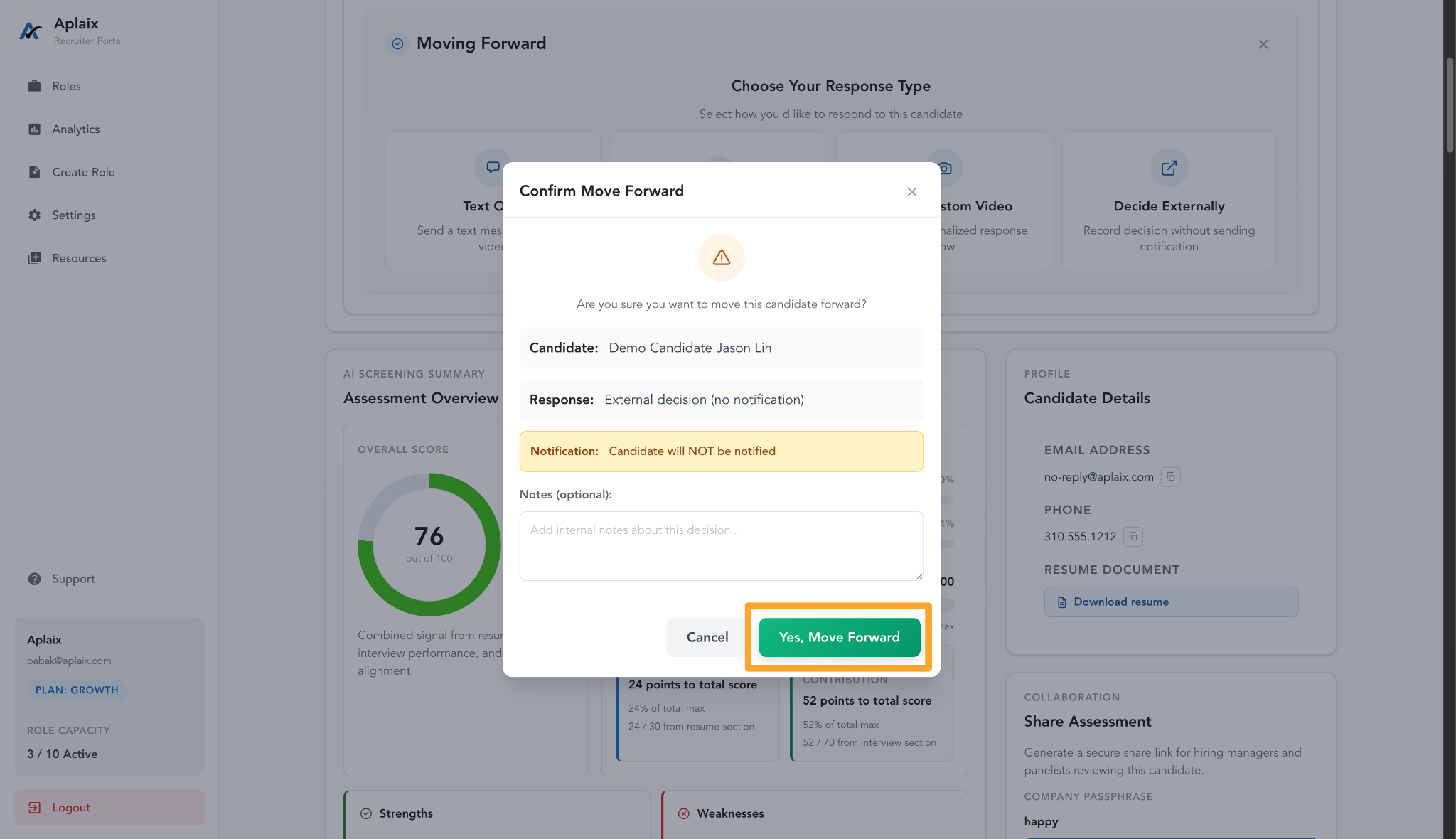Image resolution: width=1456 pixels, height=839 pixels.
Task: Click the Choose Your Response Type heading
Action: pyautogui.click(x=830, y=86)
